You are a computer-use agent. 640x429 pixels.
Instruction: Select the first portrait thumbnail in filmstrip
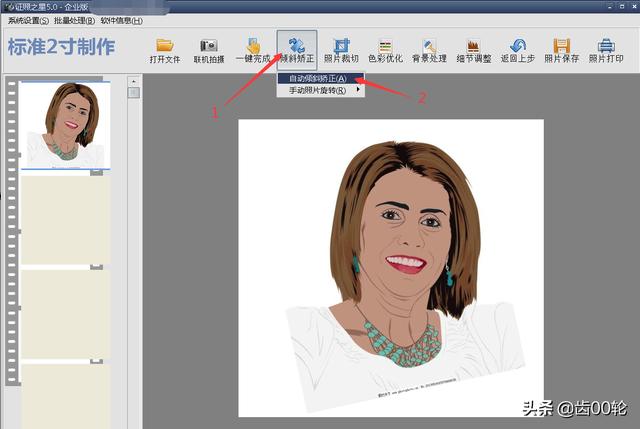tap(66, 125)
